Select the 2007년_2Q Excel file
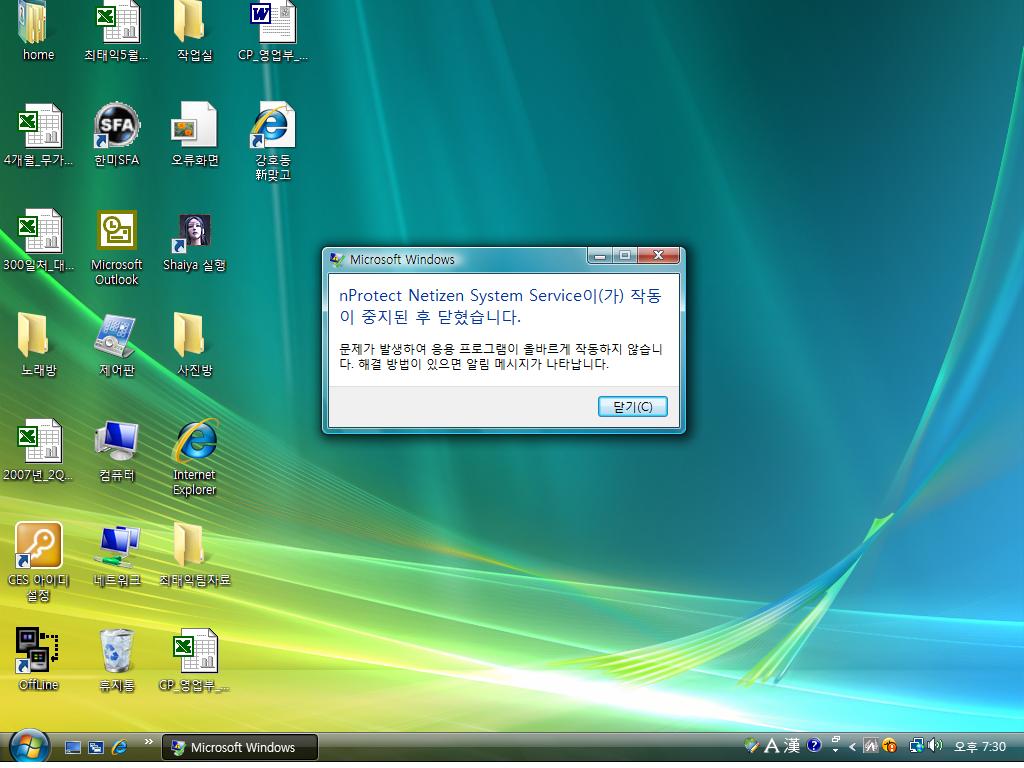The image size is (1024, 768). (39, 449)
